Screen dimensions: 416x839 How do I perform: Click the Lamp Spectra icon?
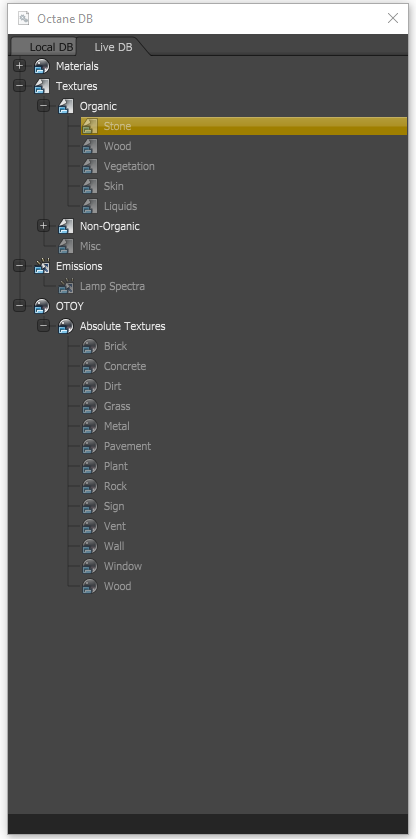coord(66,286)
